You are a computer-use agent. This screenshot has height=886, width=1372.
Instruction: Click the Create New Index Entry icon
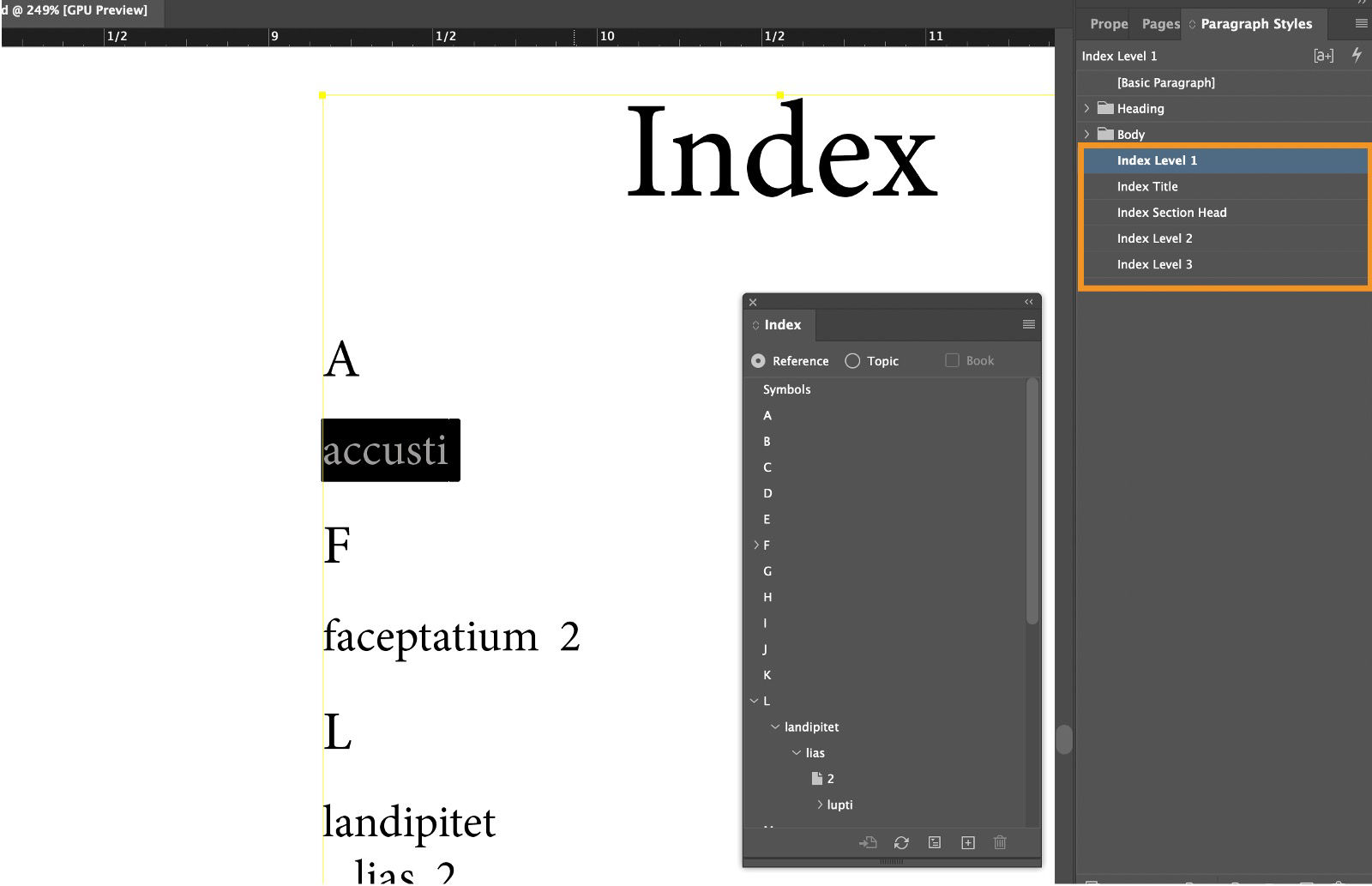click(967, 842)
